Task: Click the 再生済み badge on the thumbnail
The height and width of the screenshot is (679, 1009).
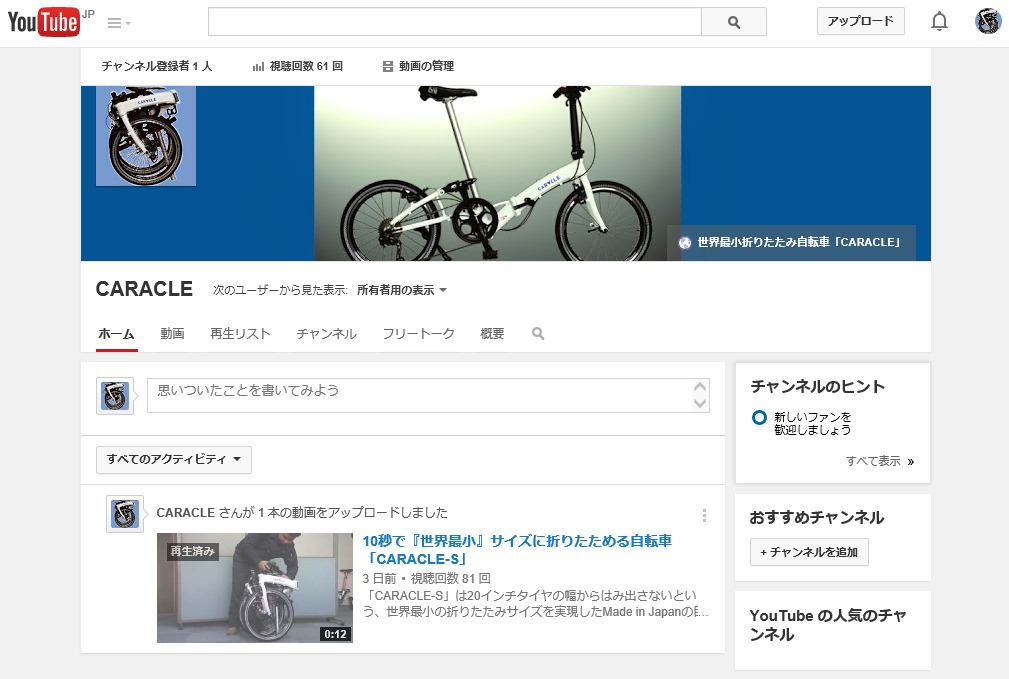Action: [192, 551]
